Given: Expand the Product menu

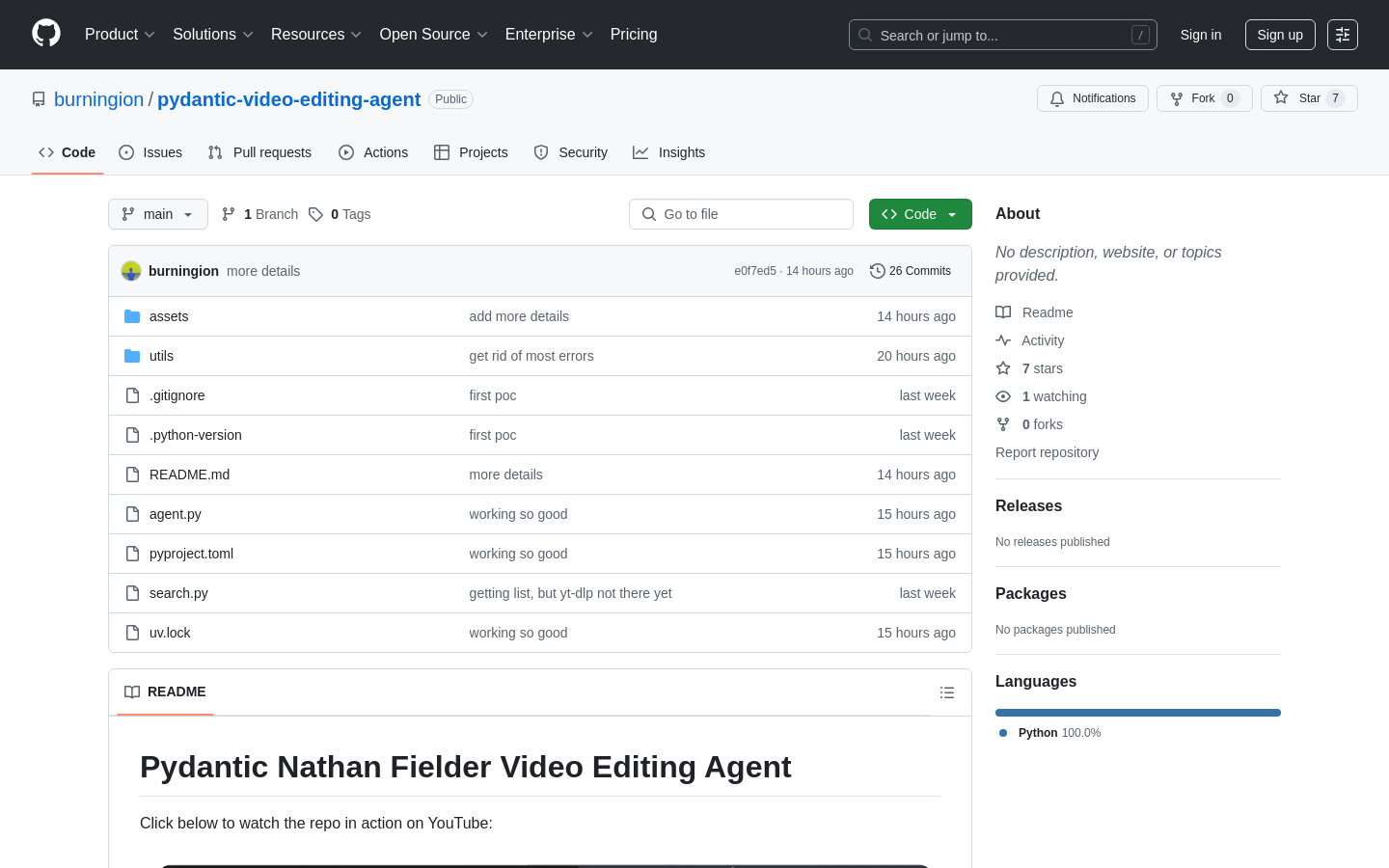Looking at the screenshot, I should pyautogui.click(x=120, y=35).
